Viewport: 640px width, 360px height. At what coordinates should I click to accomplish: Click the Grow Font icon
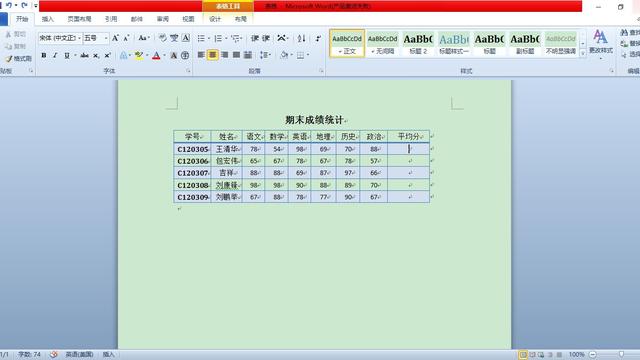pos(115,38)
